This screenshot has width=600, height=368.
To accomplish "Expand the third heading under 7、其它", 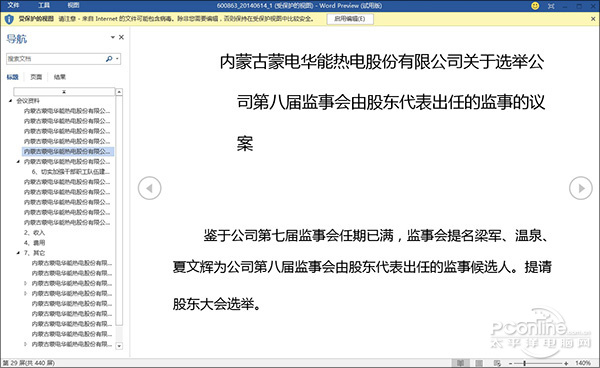I will pos(26,283).
